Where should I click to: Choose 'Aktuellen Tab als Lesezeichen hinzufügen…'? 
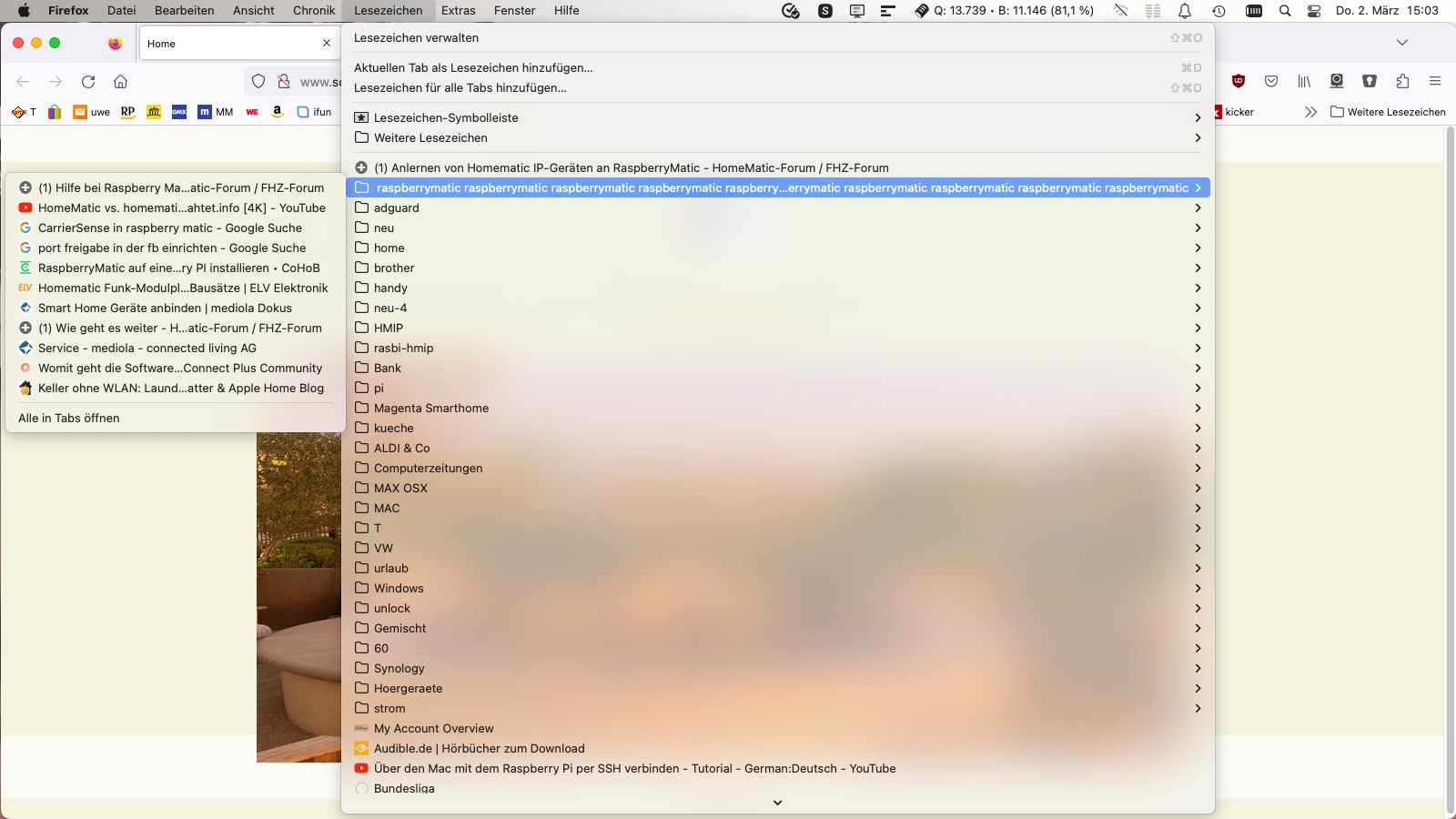coord(778,67)
